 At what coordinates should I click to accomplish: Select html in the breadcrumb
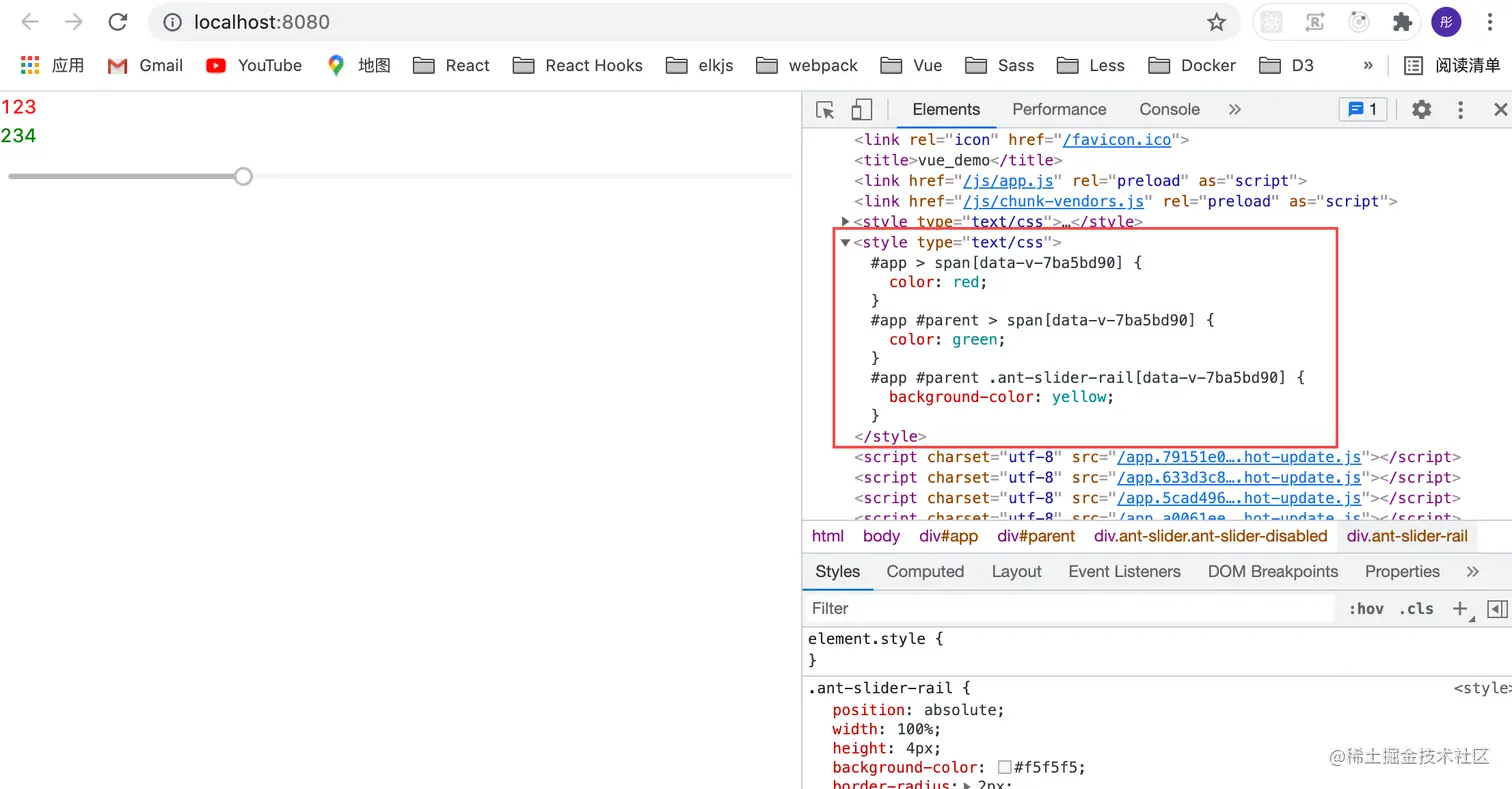828,536
